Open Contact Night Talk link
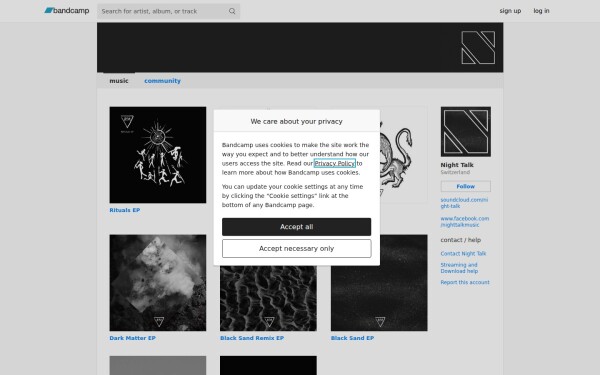Image resolution: width=600 pixels, height=375 pixels. point(463,253)
